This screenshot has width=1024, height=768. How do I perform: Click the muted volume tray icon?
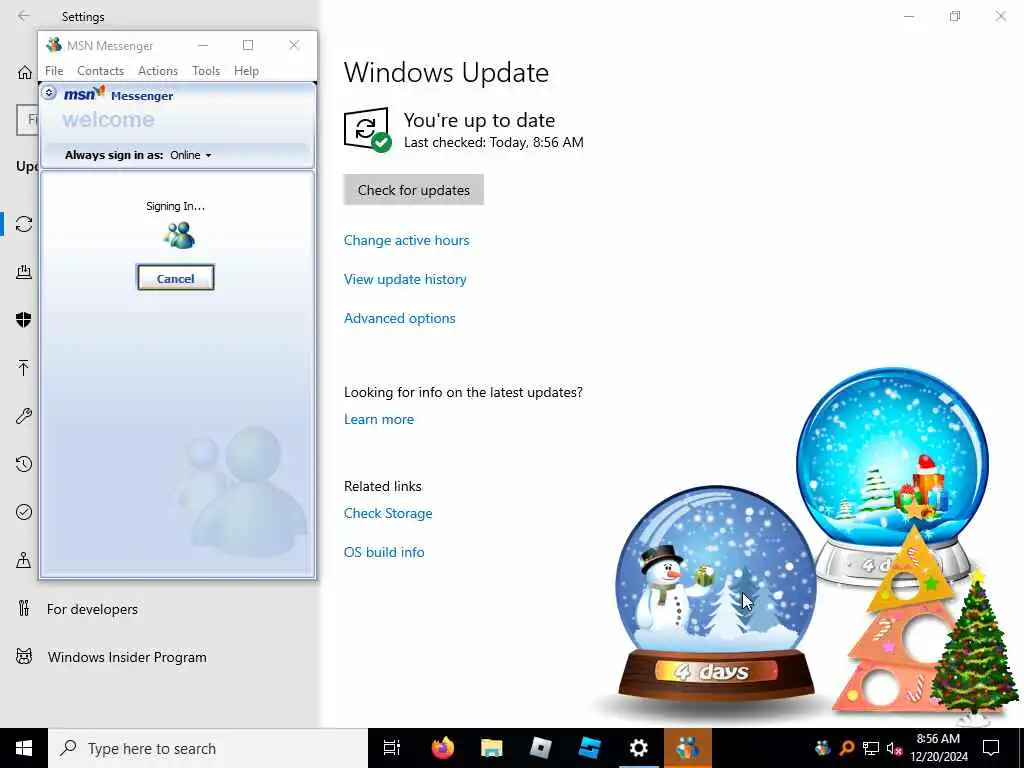(894, 748)
